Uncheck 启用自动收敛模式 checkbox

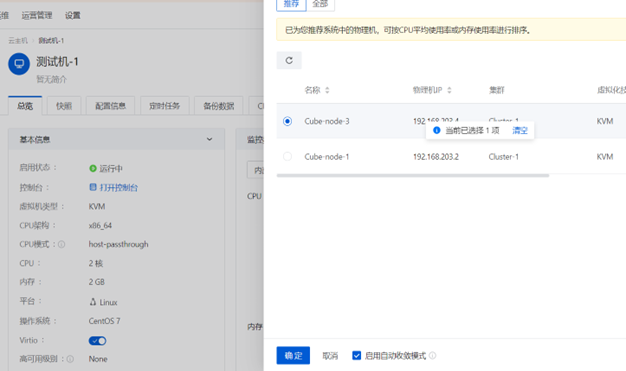coord(357,355)
